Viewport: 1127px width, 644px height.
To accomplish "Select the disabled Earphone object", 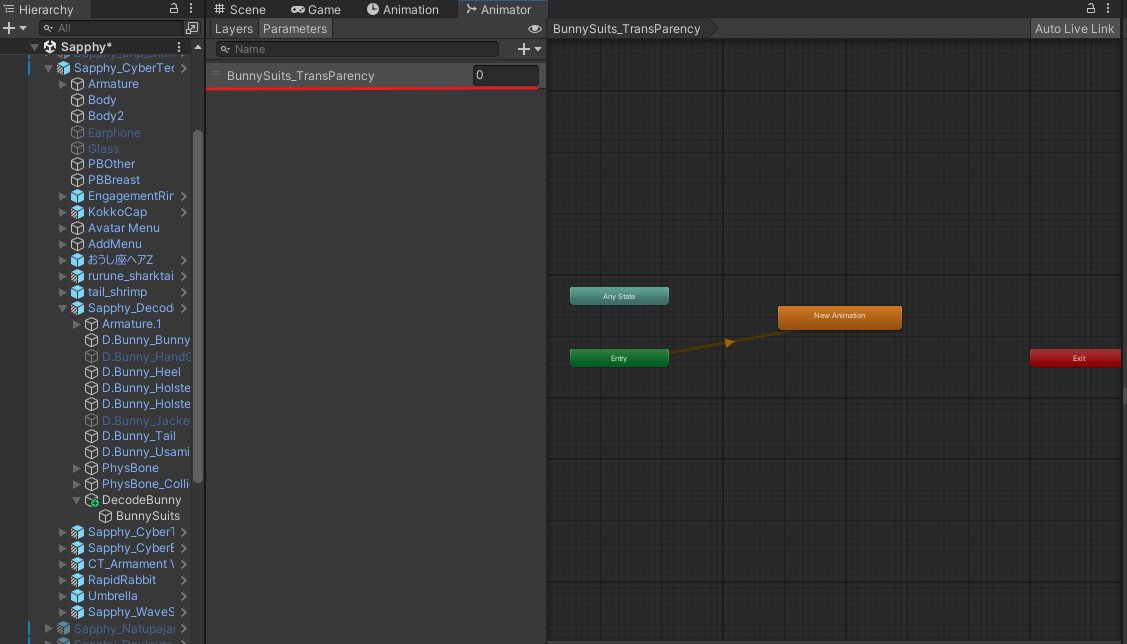I will 114,132.
